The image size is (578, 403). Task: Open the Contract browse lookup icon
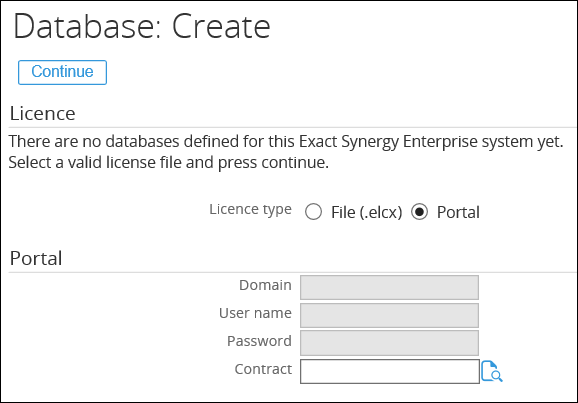(492, 371)
